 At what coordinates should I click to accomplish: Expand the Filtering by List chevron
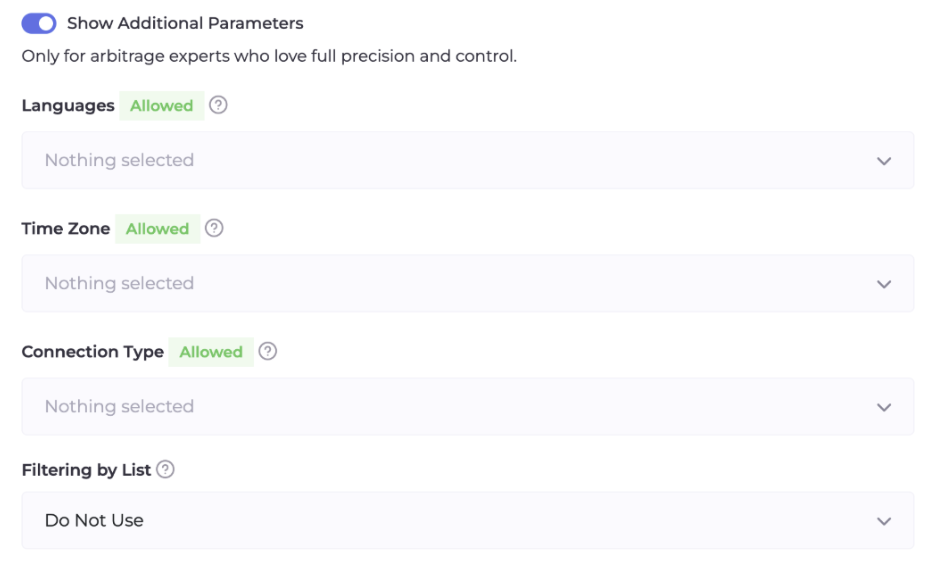pyautogui.click(x=883, y=521)
